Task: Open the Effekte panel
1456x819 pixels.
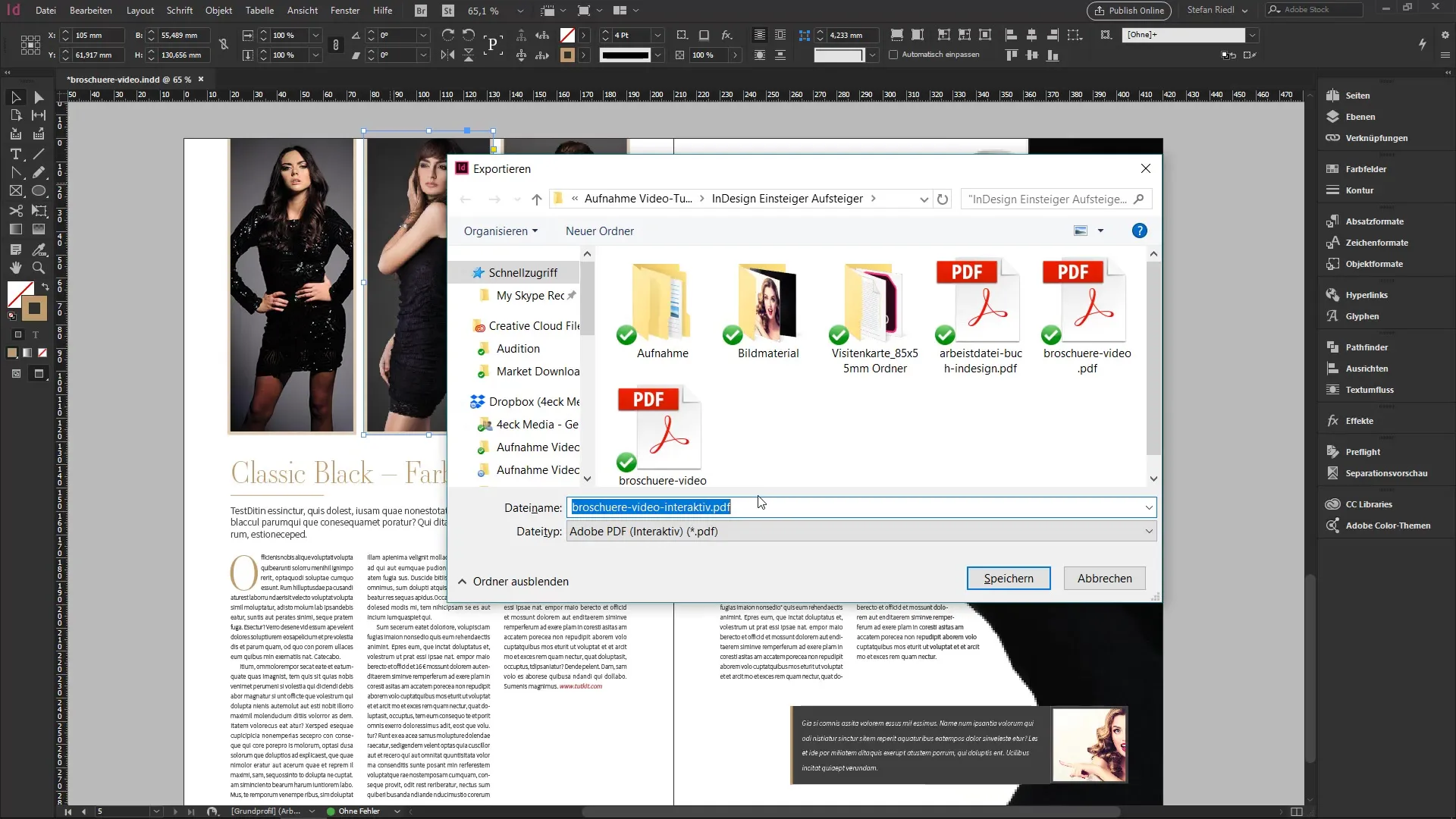Action: point(1358,421)
